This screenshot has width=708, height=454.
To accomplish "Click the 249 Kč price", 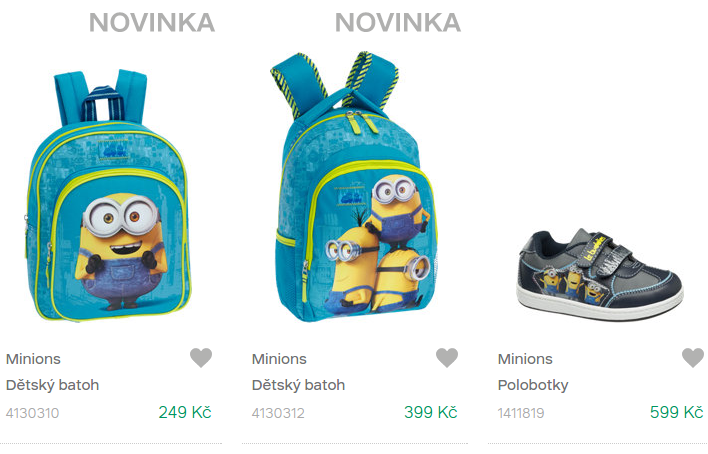I will 185,412.
